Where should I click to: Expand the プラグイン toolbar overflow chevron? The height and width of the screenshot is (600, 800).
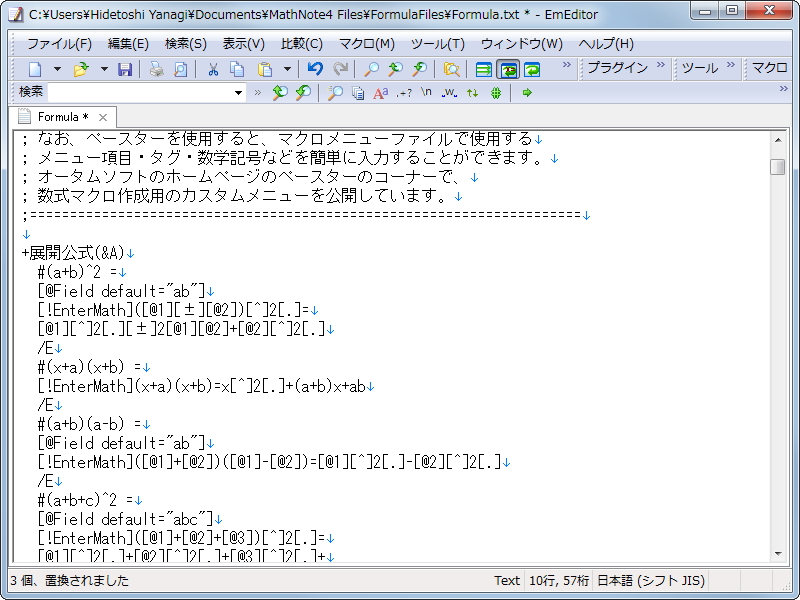pos(661,64)
